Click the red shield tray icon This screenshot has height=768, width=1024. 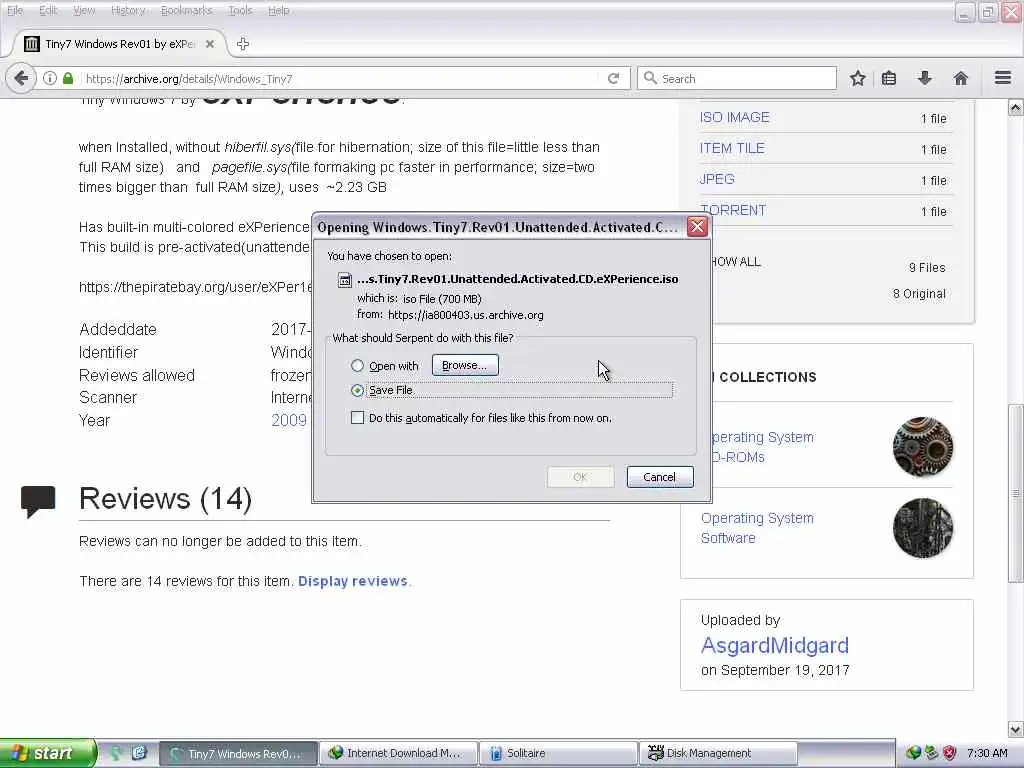950,753
